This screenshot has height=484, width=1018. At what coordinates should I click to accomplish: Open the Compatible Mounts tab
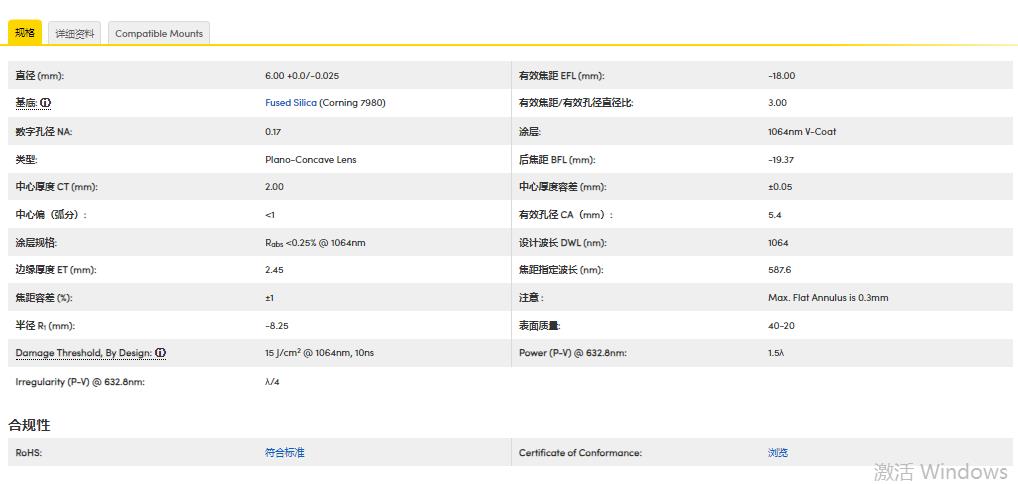pos(159,33)
